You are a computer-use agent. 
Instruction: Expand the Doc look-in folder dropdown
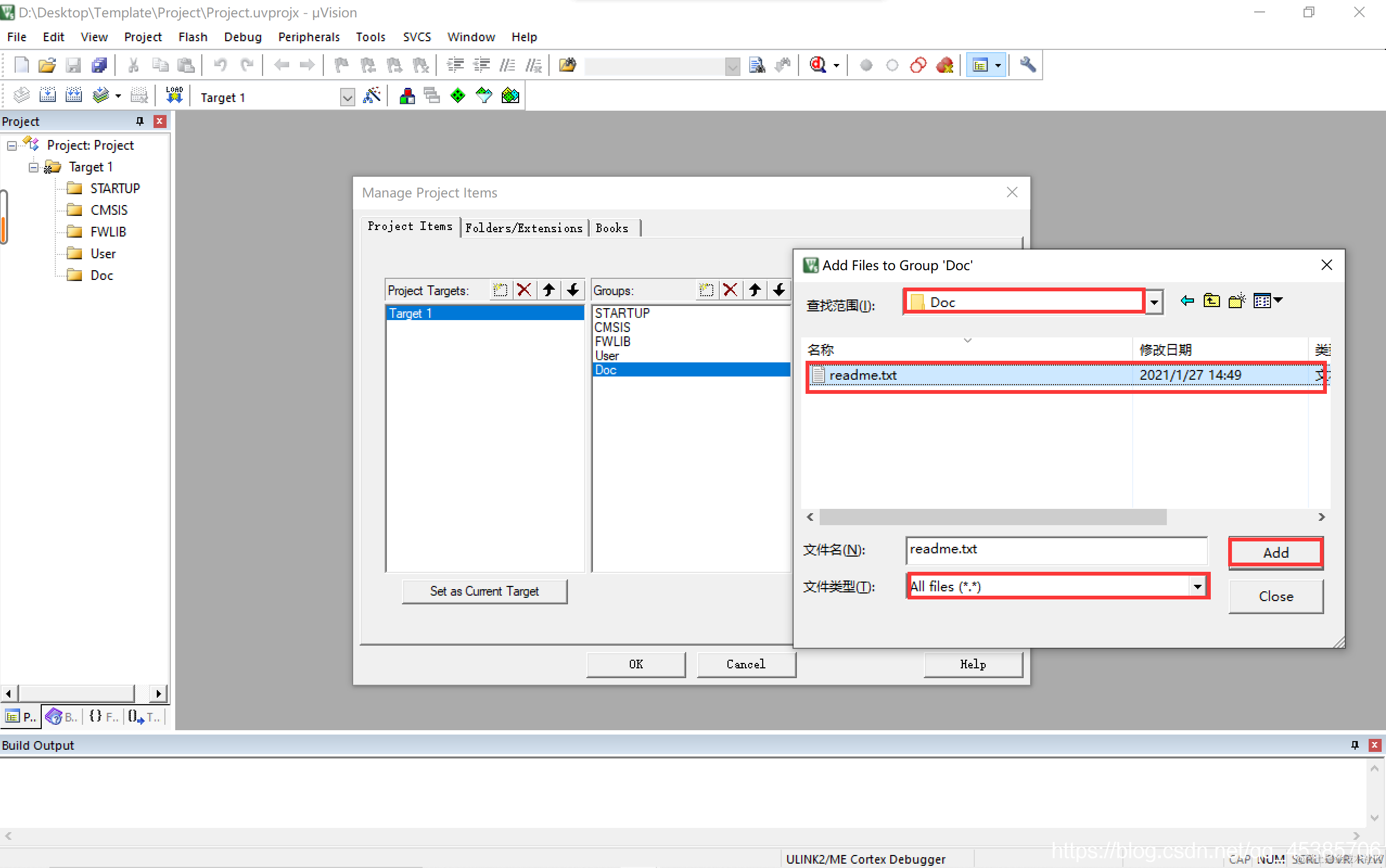tap(1154, 302)
